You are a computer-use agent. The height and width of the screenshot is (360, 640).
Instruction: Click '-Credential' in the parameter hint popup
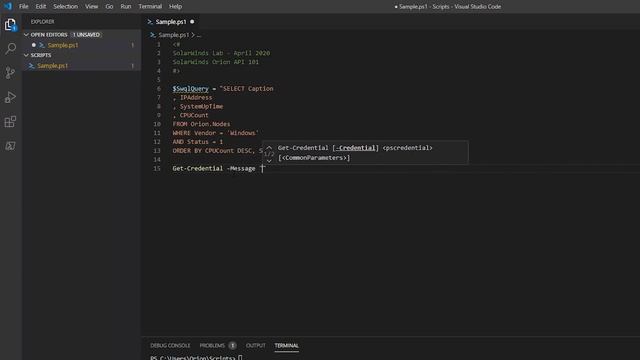pyautogui.click(x=355, y=148)
